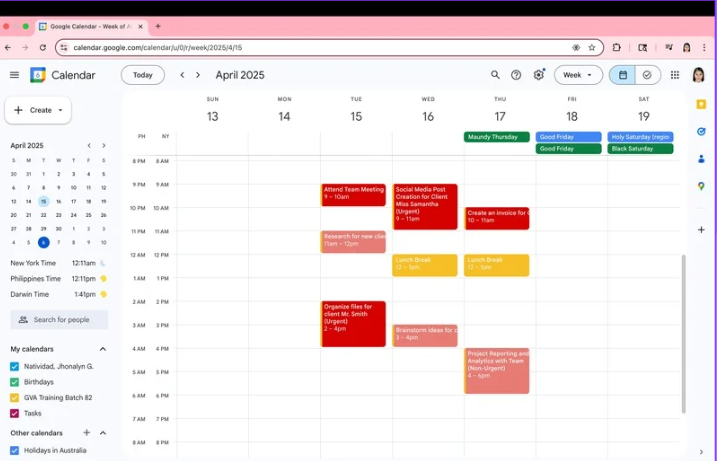
Task: Select Tuesday 15 day header
Action: coord(356,117)
